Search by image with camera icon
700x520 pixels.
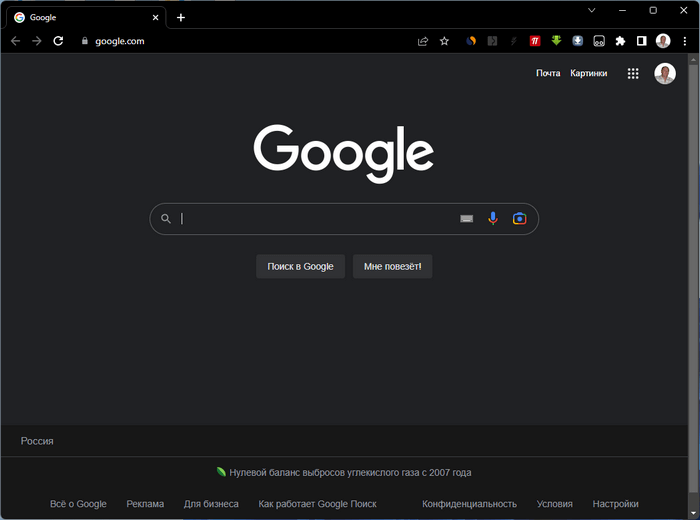click(x=519, y=219)
